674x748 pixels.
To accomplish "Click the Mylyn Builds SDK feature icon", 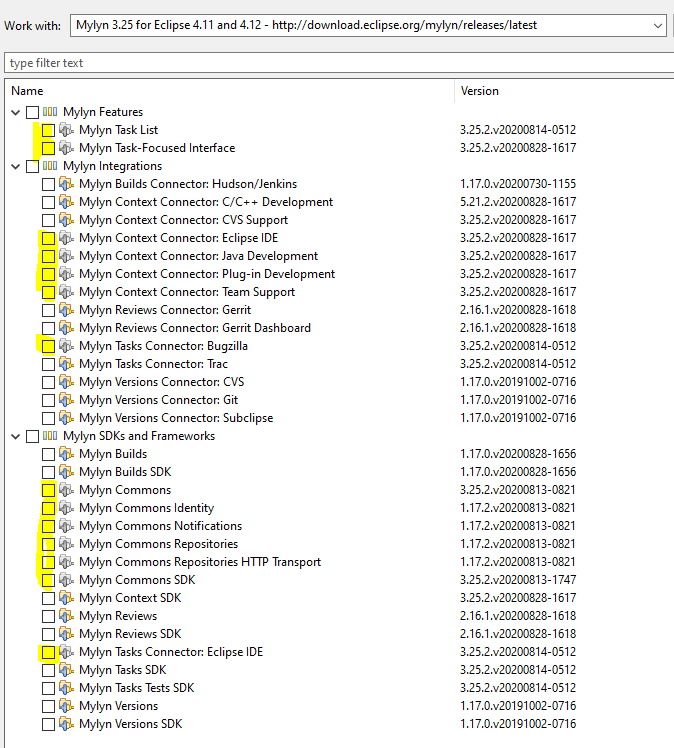I will [x=66, y=472].
